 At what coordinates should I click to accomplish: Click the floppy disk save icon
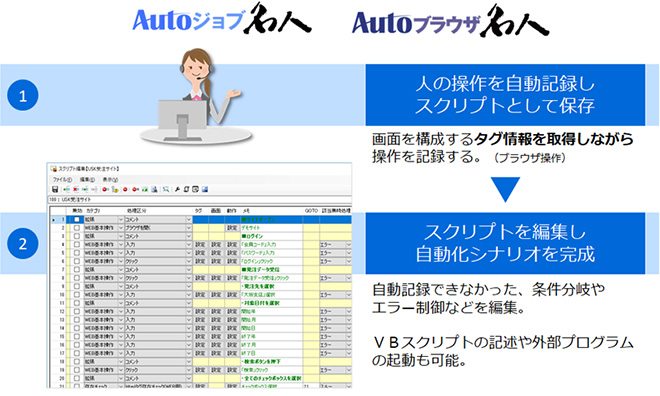pos(55,189)
